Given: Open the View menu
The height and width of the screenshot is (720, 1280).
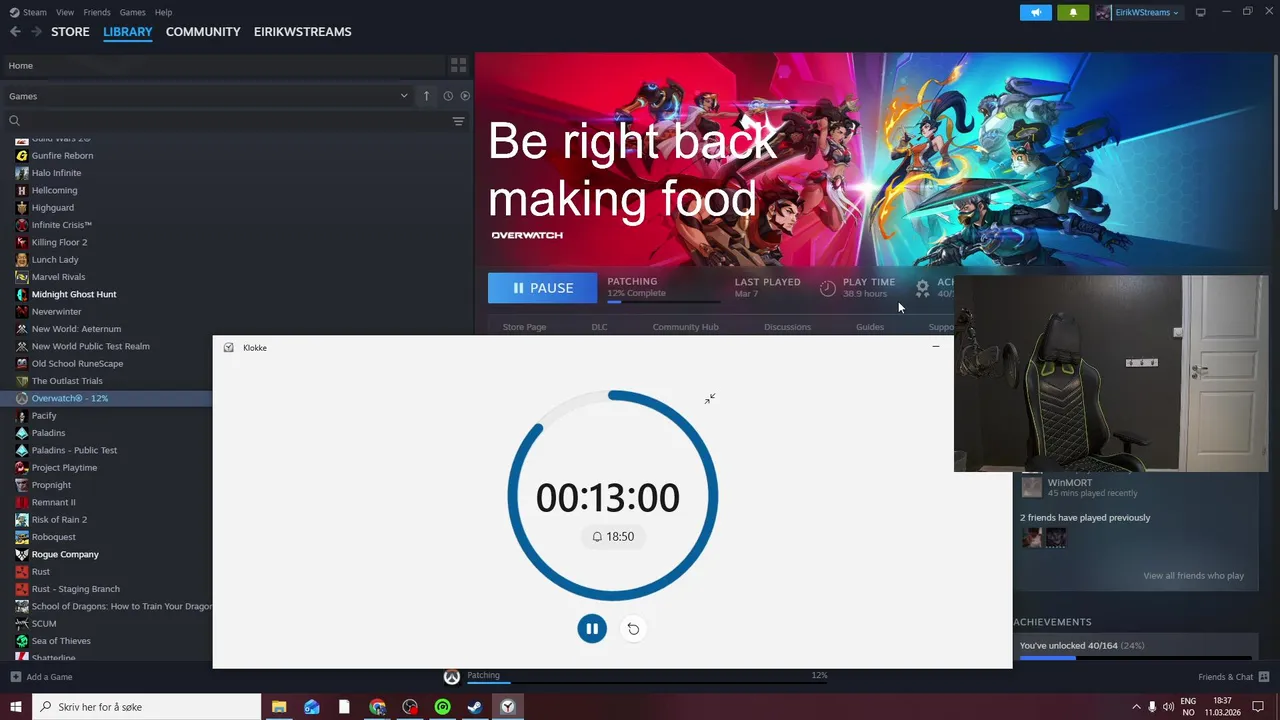Looking at the screenshot, I should pos(65,12).
